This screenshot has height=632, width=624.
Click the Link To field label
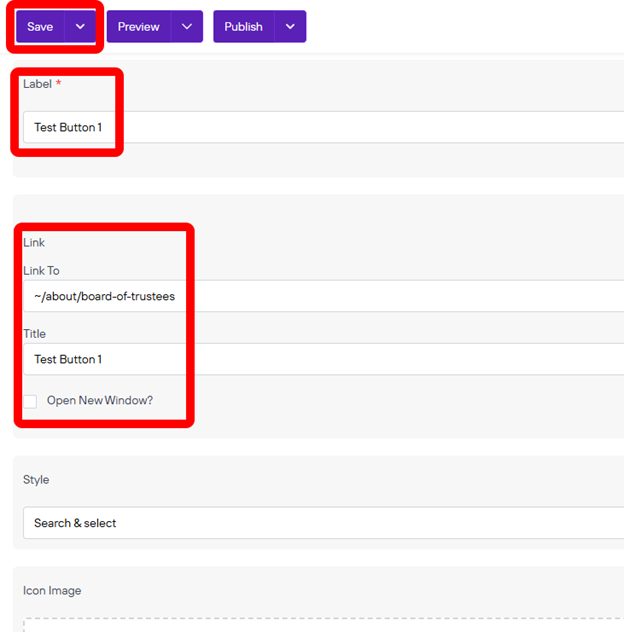point(41,270)
